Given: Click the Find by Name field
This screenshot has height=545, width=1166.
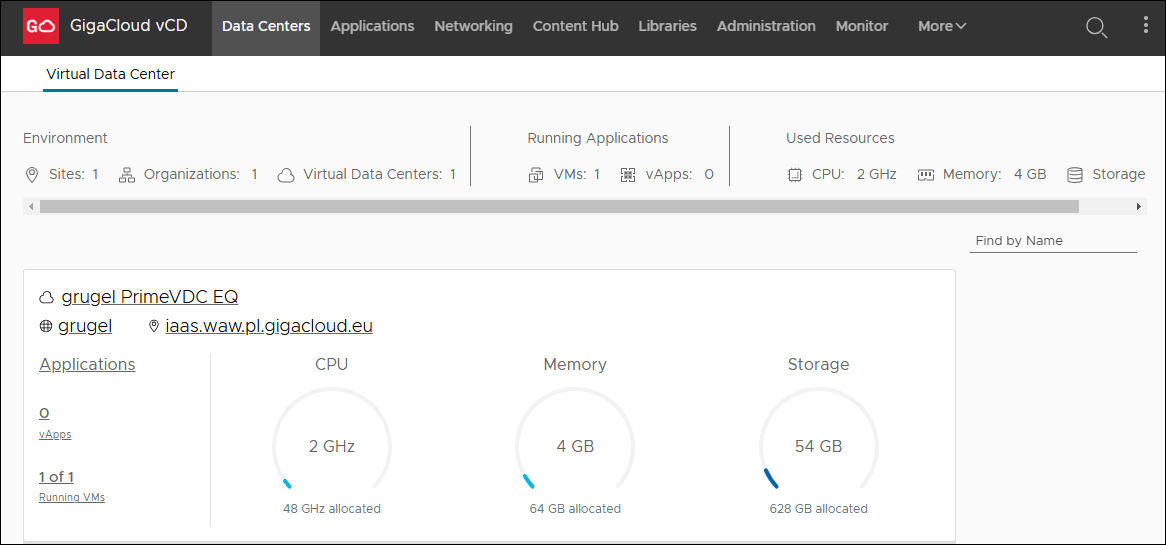Looking at the screenshot, I should click(1053, 241).
